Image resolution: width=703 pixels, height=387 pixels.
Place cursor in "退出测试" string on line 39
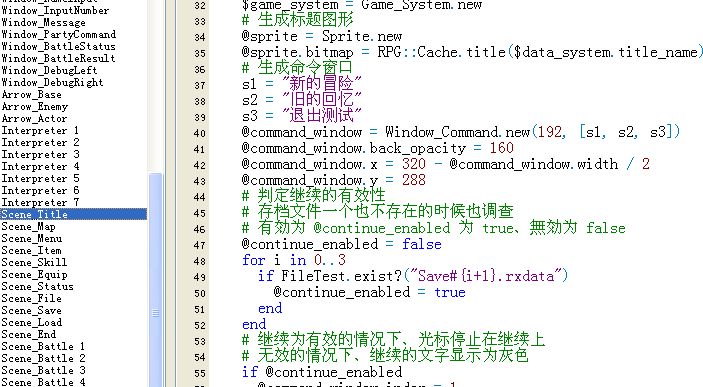click(x=321, y=115)
